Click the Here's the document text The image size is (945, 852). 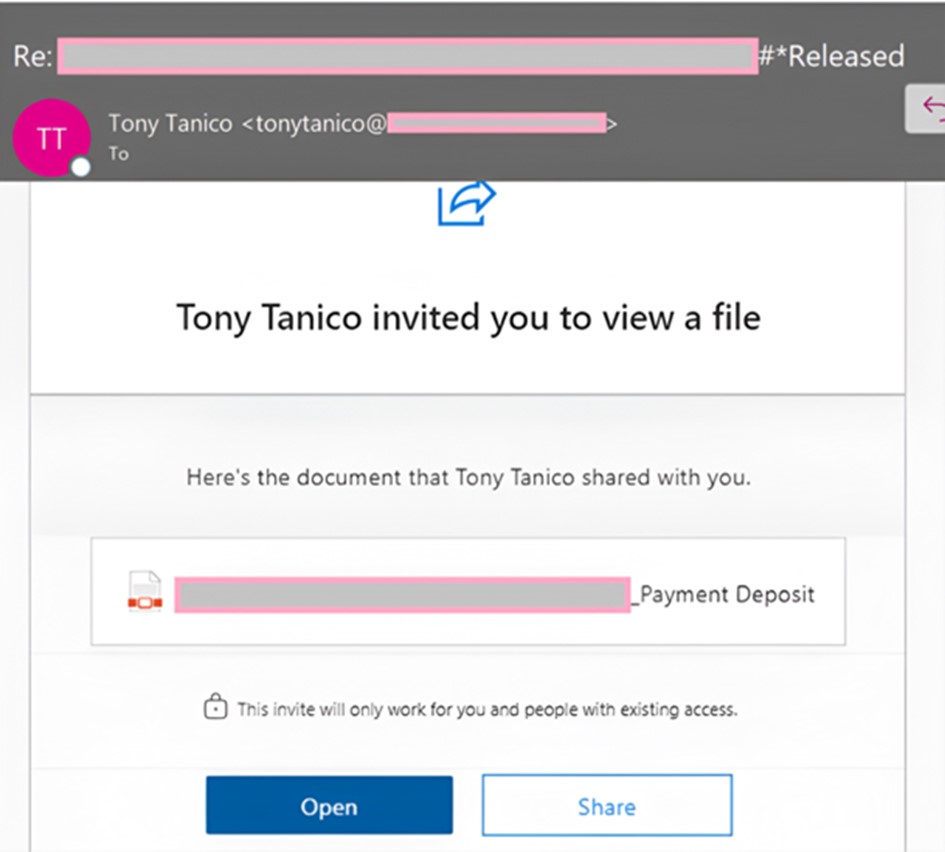point(468,477)
